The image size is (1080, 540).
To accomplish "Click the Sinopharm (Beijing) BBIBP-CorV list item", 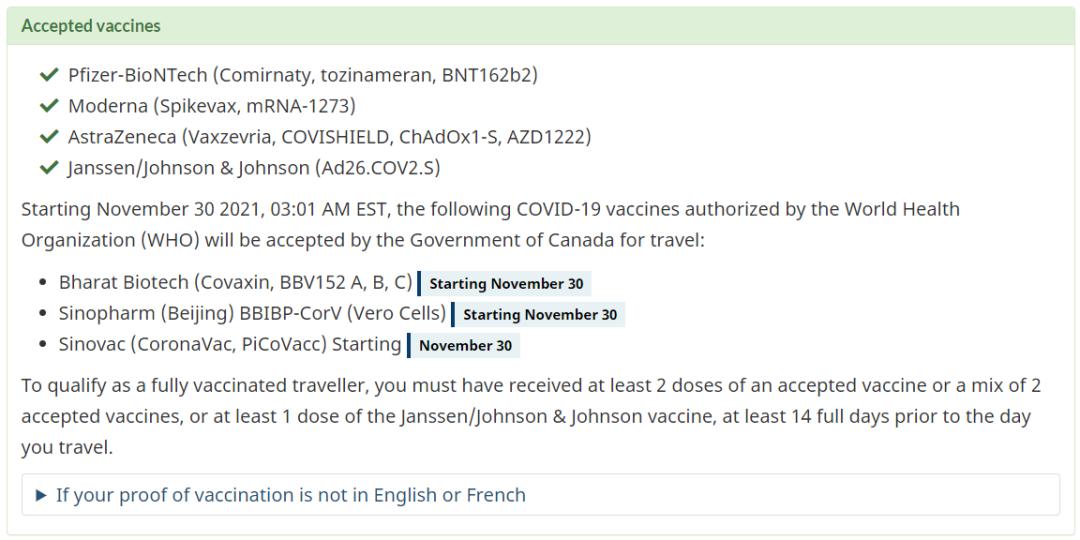I will coord(252,314).
